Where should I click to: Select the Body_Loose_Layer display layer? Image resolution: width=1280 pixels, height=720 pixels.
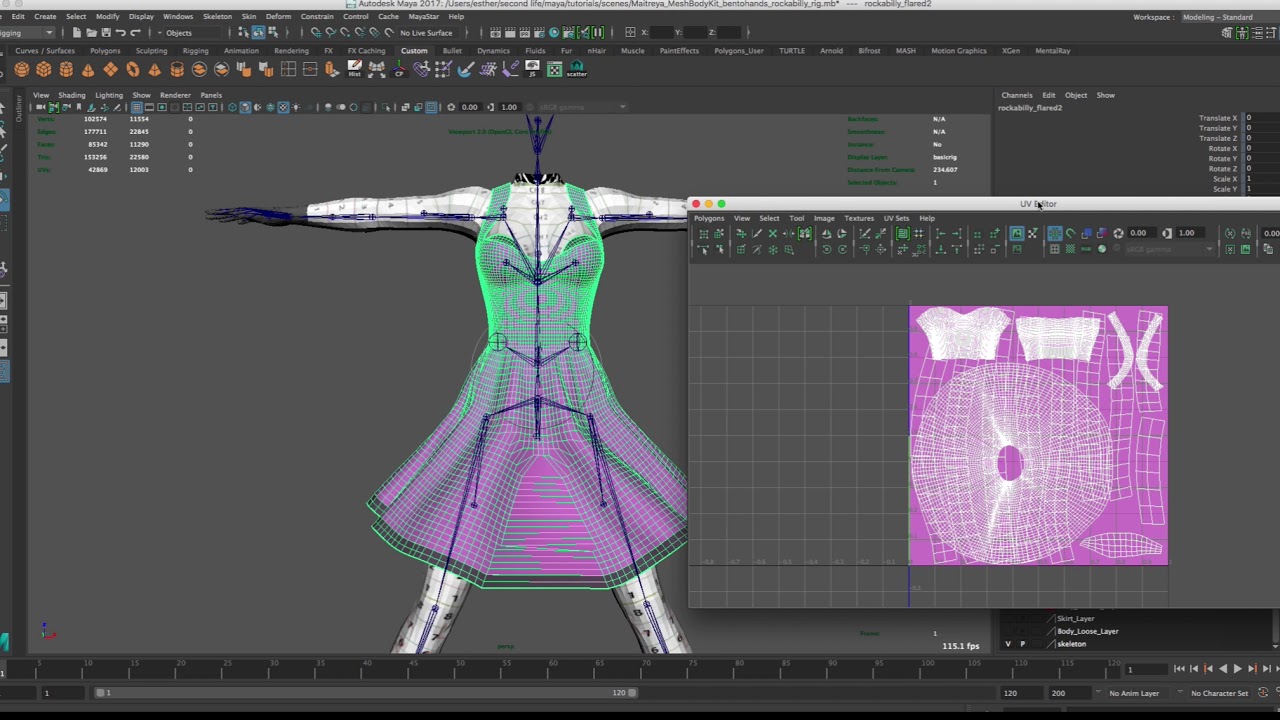point(1088,631)
